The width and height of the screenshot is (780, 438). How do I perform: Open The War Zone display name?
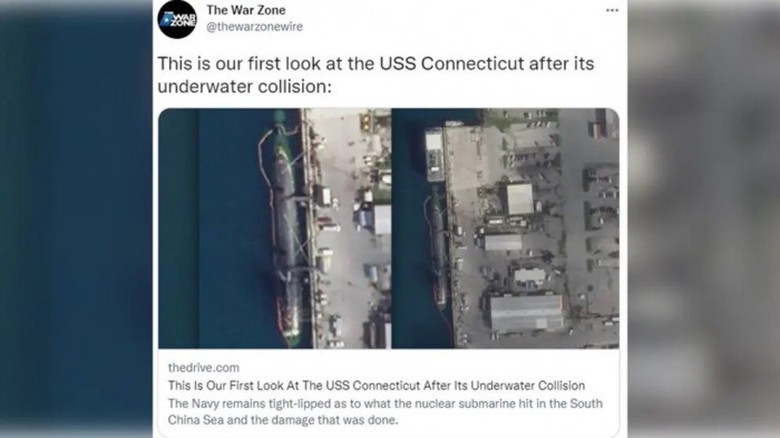tap(246, 10)
